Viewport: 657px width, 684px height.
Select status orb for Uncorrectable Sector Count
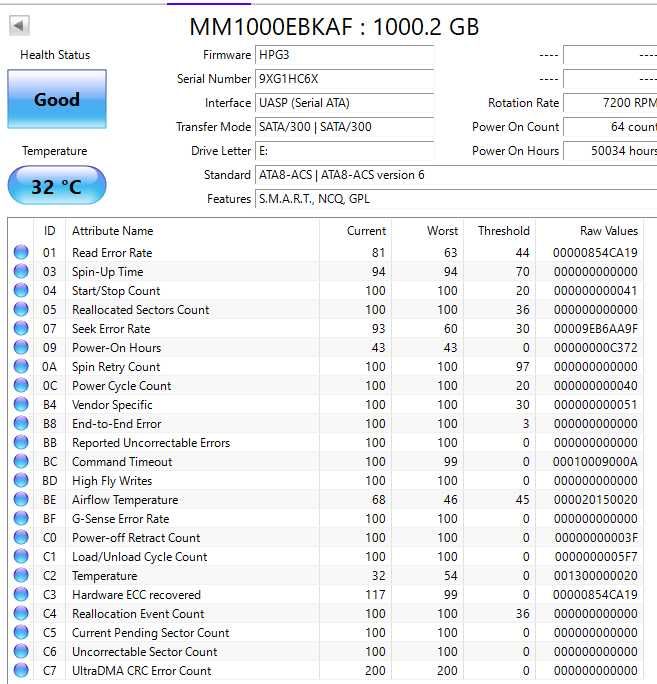(21, 651)
